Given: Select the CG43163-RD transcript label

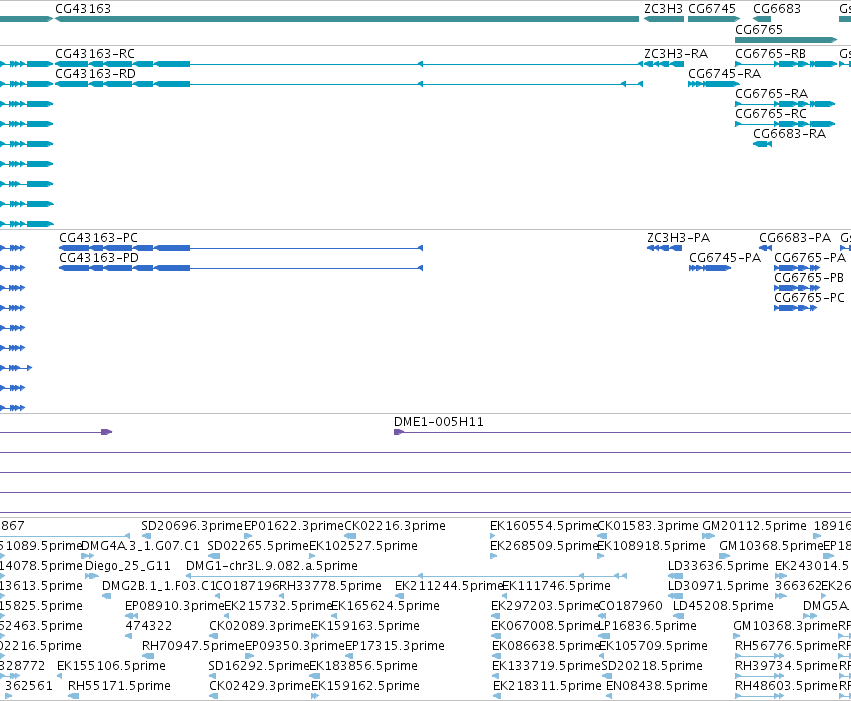Looking at the screenshot, I should click(96, 74).
